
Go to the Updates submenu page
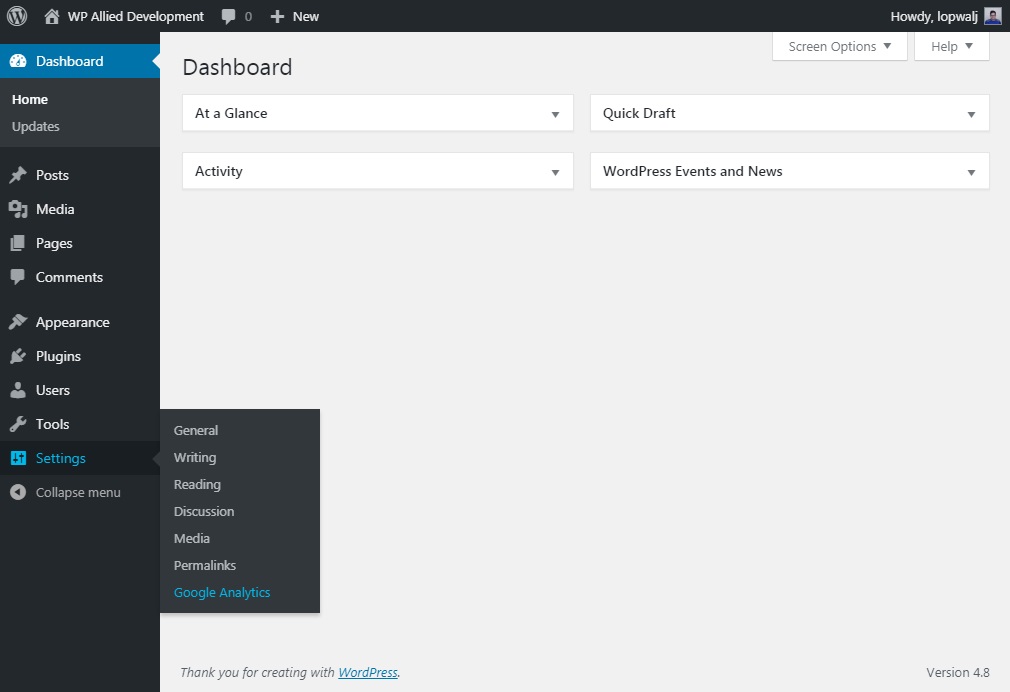(x=35, y=126)
